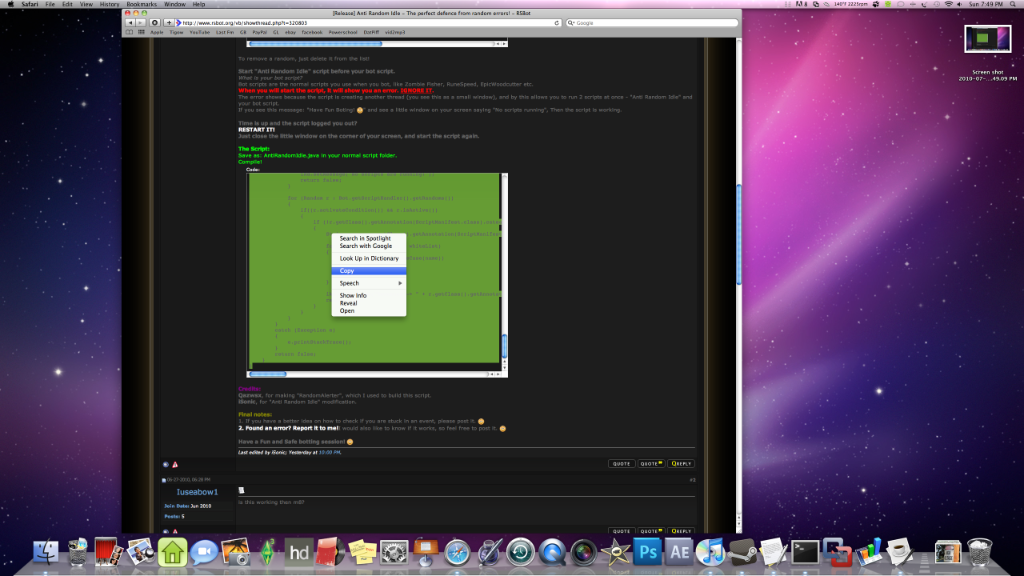Click the PayPal bookmark in the bookmarks bar
1024x576 pixels.
pos(259,32)
